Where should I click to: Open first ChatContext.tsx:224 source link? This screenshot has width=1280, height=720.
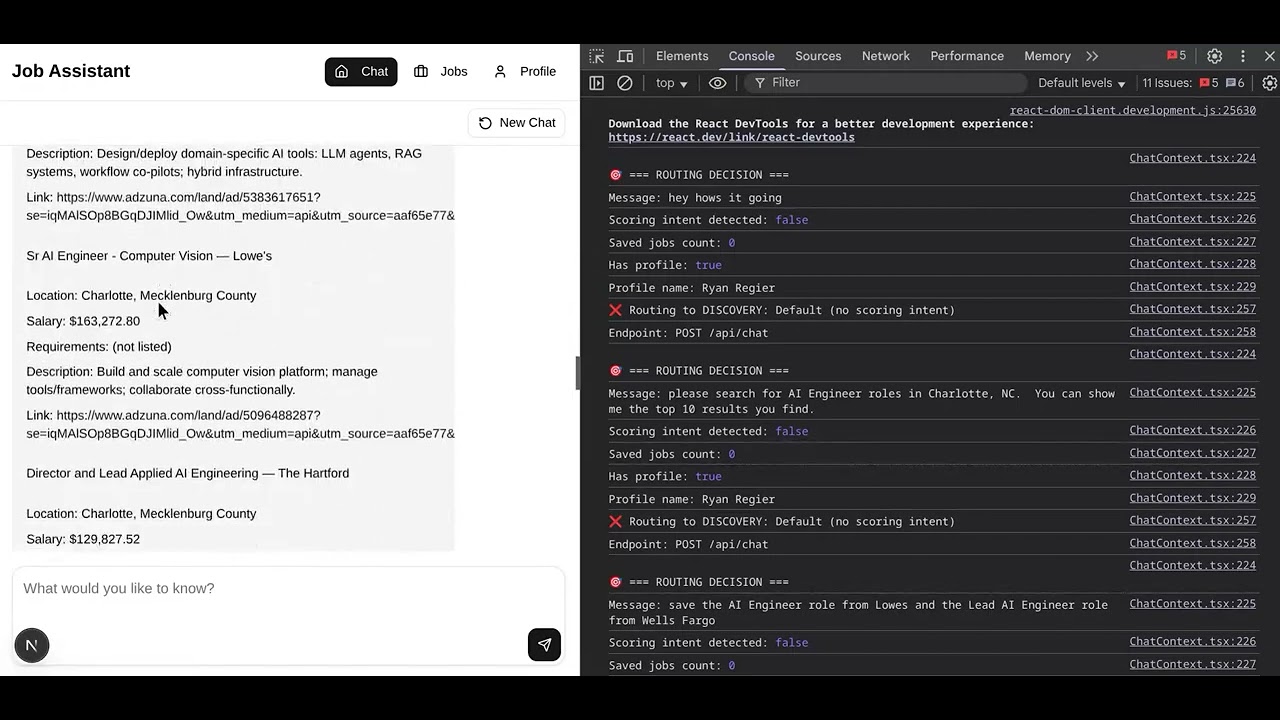[x=1192, y=158]
